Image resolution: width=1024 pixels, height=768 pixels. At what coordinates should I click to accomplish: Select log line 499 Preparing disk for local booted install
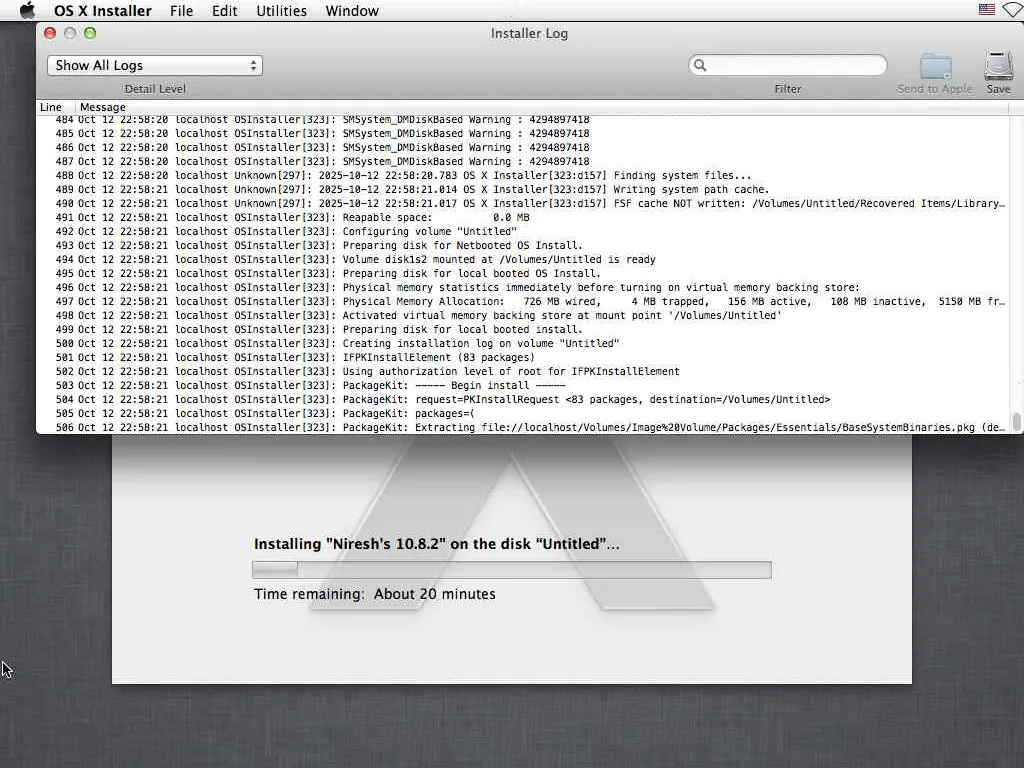click(x=522, y=330)
